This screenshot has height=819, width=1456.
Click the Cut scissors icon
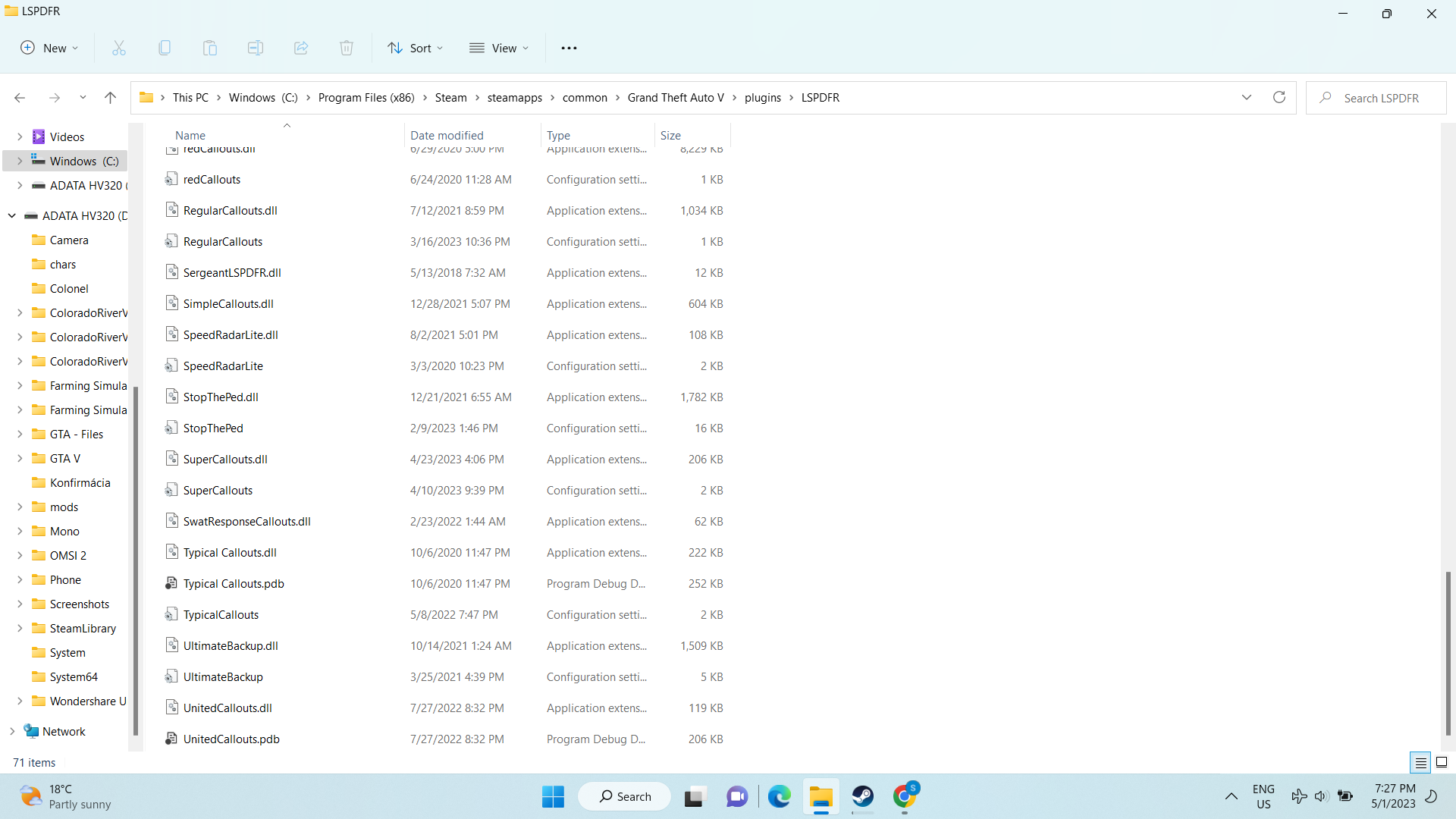coord(119,48)
